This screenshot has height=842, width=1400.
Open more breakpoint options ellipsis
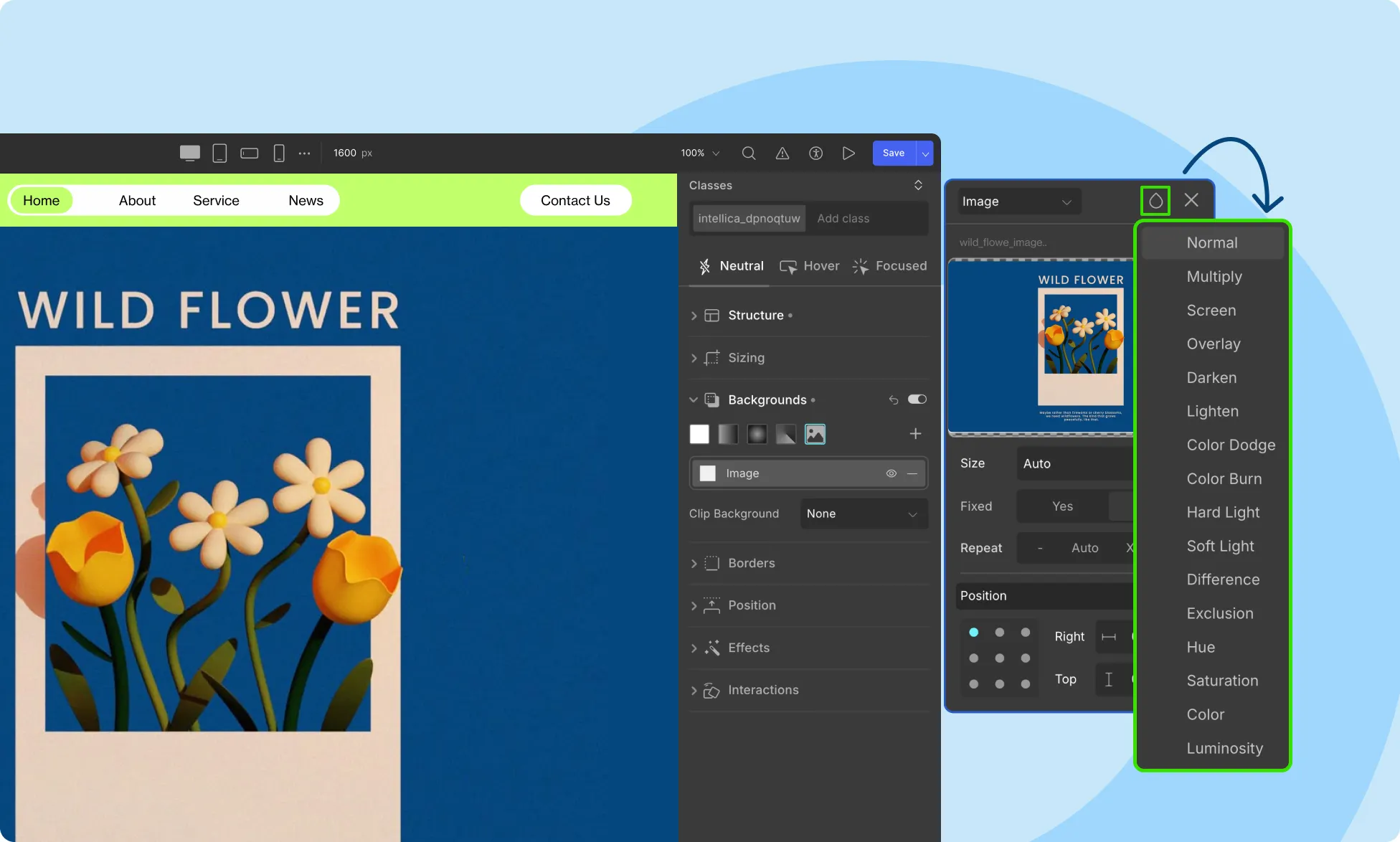pos(304,153)
